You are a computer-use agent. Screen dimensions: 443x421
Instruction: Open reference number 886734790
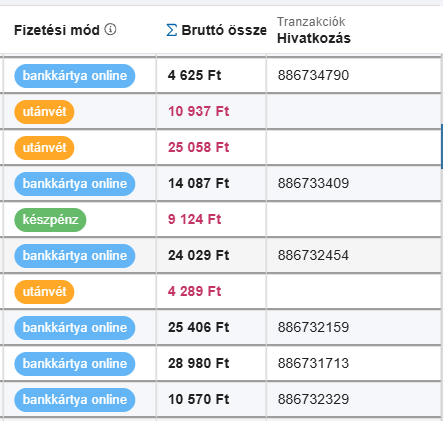pos(313,75)
